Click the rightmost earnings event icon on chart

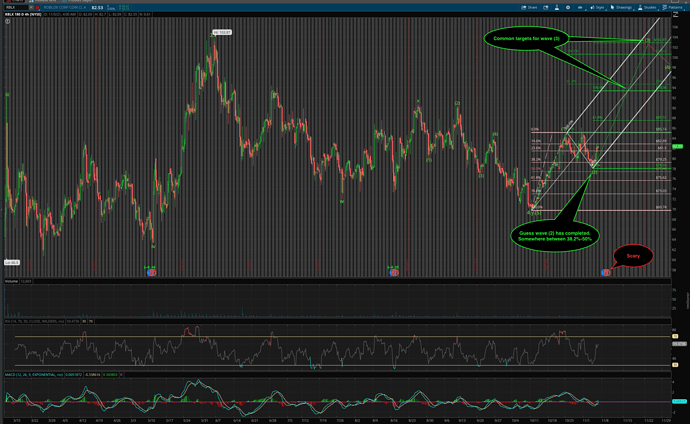pos(606,272)
